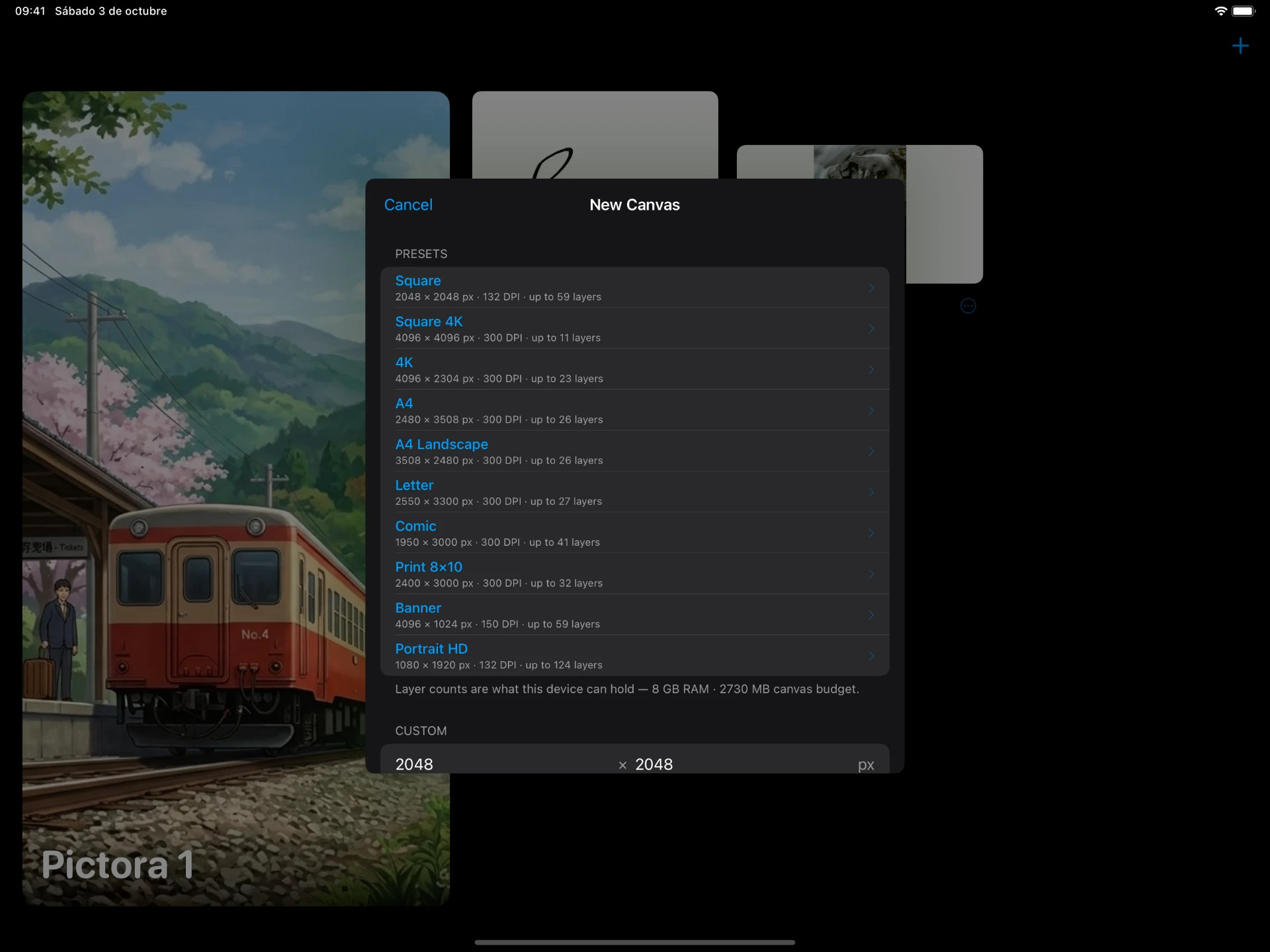The height and width of the screenshot is (952, 1270).
Task: Open the 4K row chevron
Action: click(x=871, y=370)
